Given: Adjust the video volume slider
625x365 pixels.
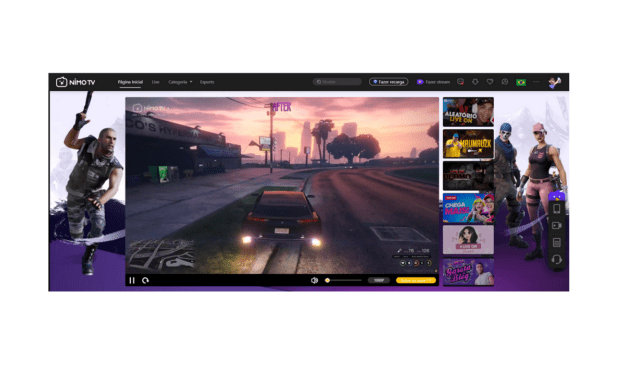Looking at the screenshot, I should (344, 281).
